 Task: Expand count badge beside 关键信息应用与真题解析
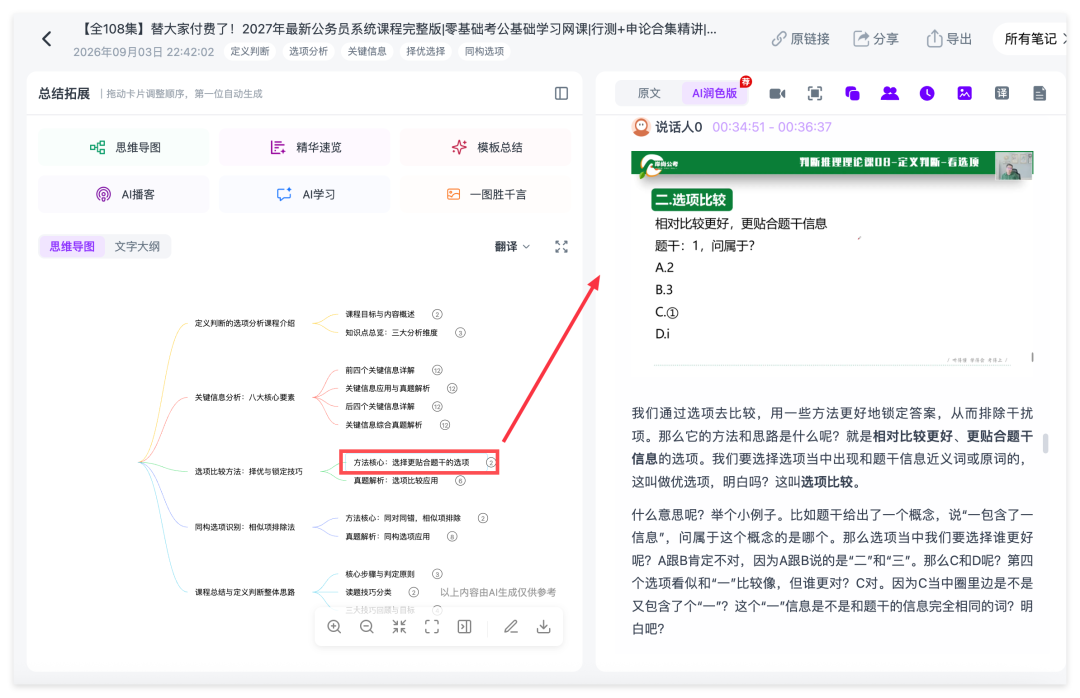452,389
